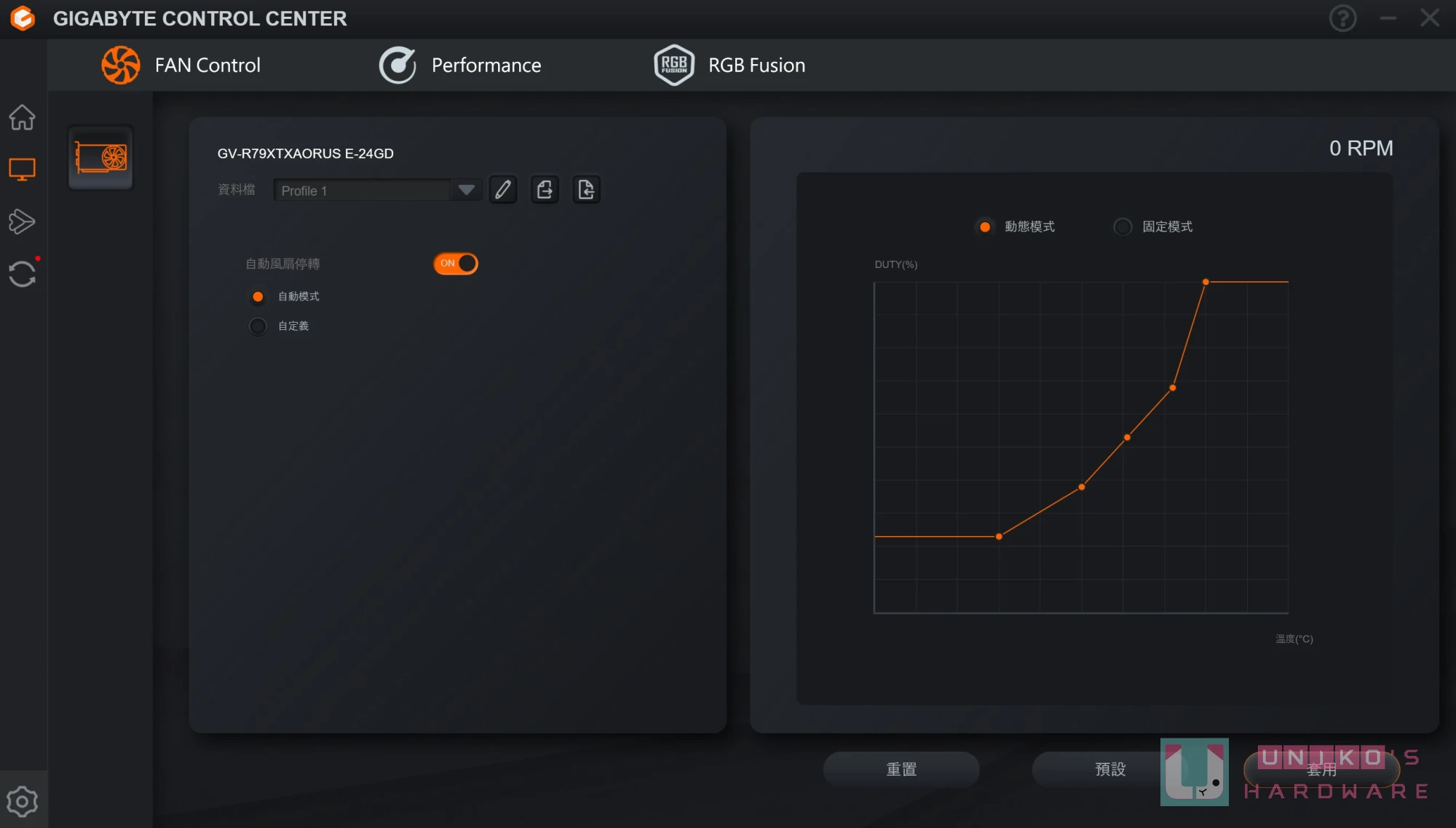Click the second-from-top curve point
The height and width of the screenshot is (828, 1456).
coord(1172,388)
